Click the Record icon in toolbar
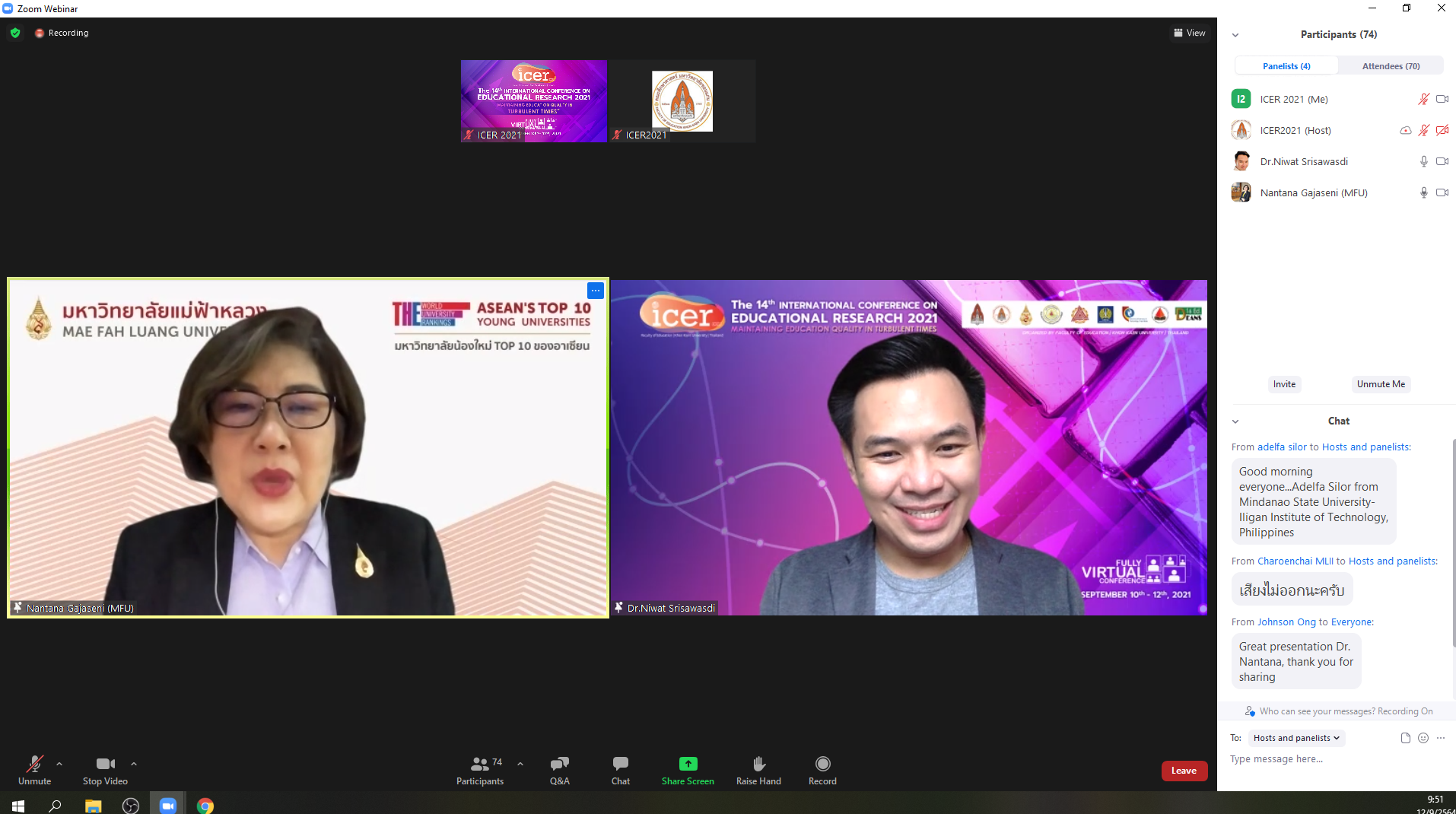1456x814 pixels. [822, 764]
